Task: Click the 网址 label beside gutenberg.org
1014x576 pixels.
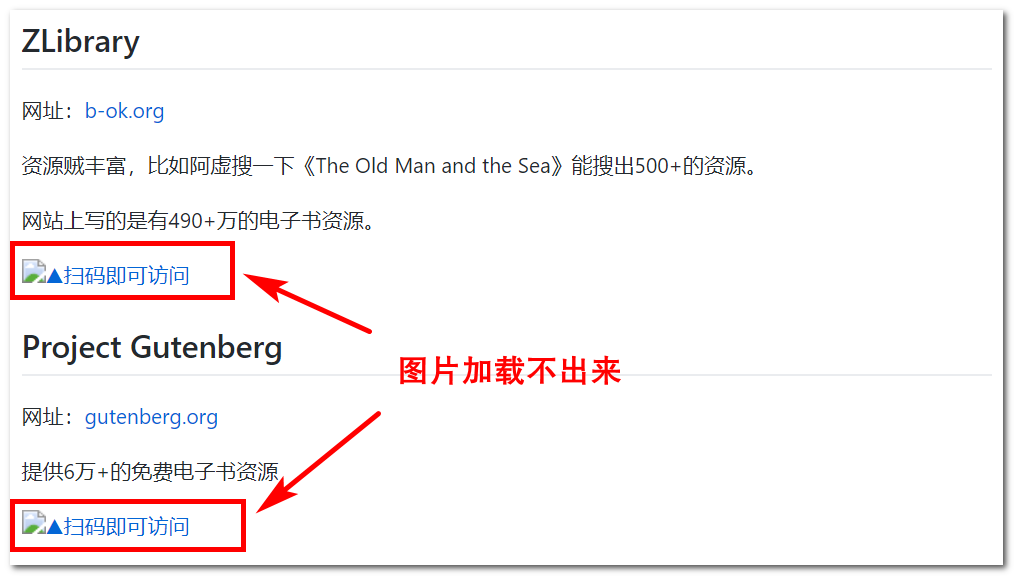Action: coord(43,418)
